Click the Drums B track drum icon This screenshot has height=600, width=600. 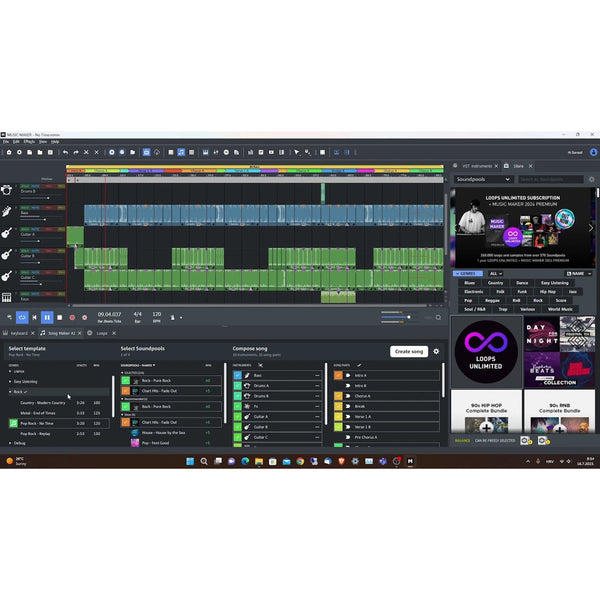(7, 190)
